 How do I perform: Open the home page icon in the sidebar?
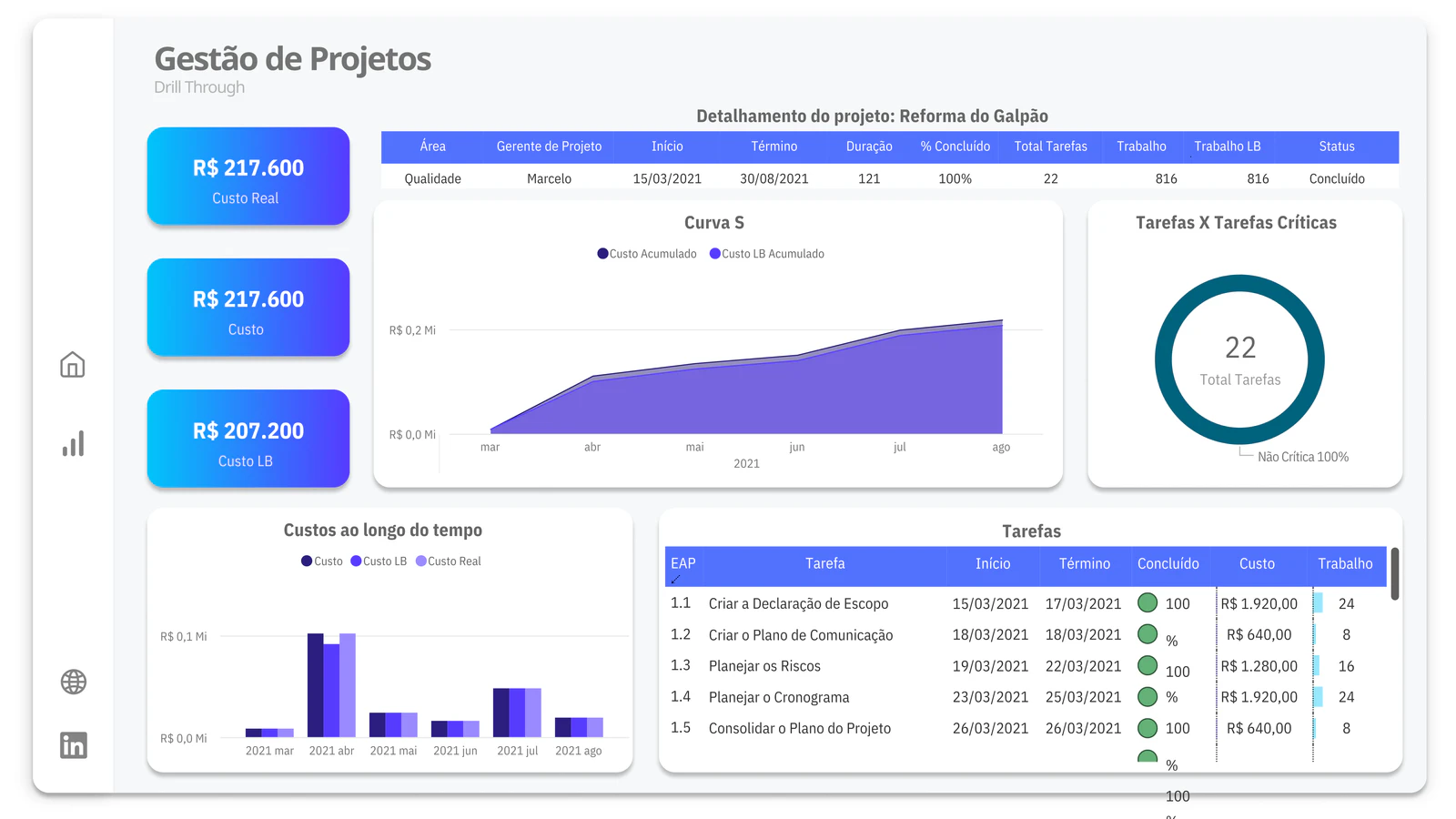coord(73,365)
